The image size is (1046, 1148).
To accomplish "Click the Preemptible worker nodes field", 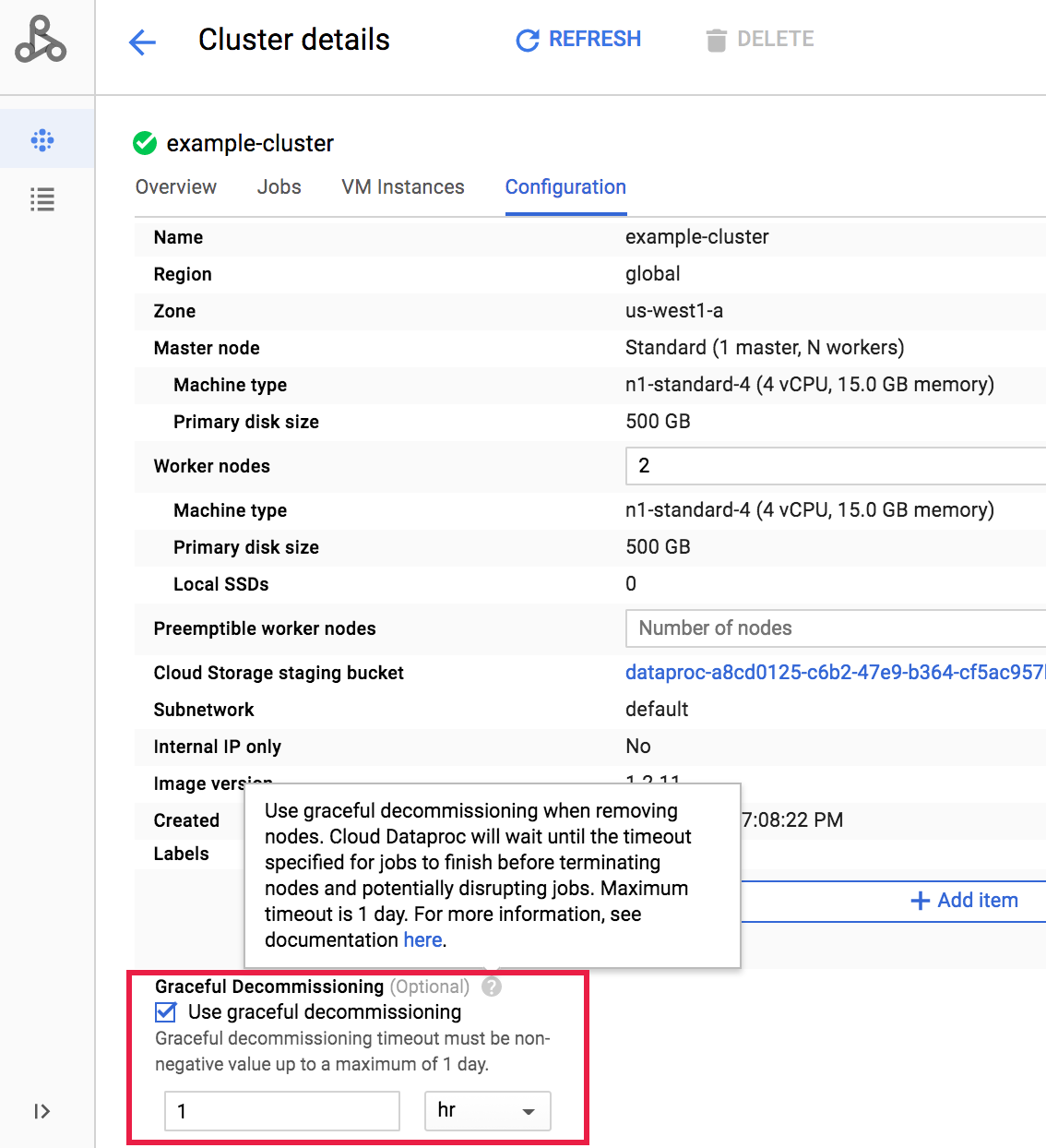I will pyautogui.click(x=835, y=628).
